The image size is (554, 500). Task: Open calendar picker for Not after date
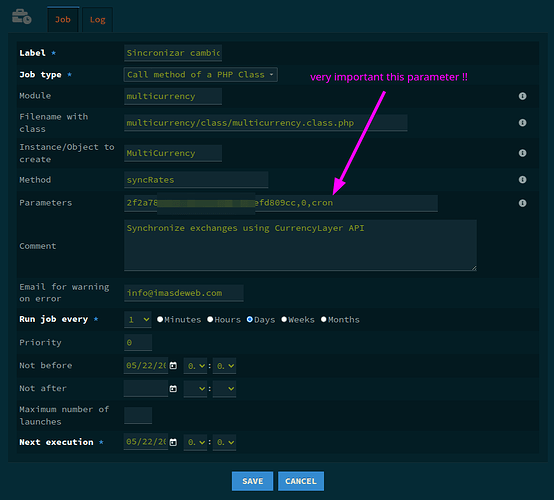click(173, 389)
